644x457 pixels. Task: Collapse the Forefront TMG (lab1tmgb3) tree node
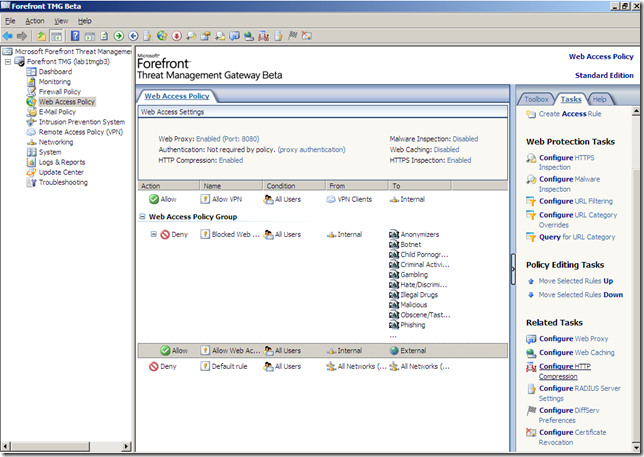pyautogui.click(x=8, y=62)
